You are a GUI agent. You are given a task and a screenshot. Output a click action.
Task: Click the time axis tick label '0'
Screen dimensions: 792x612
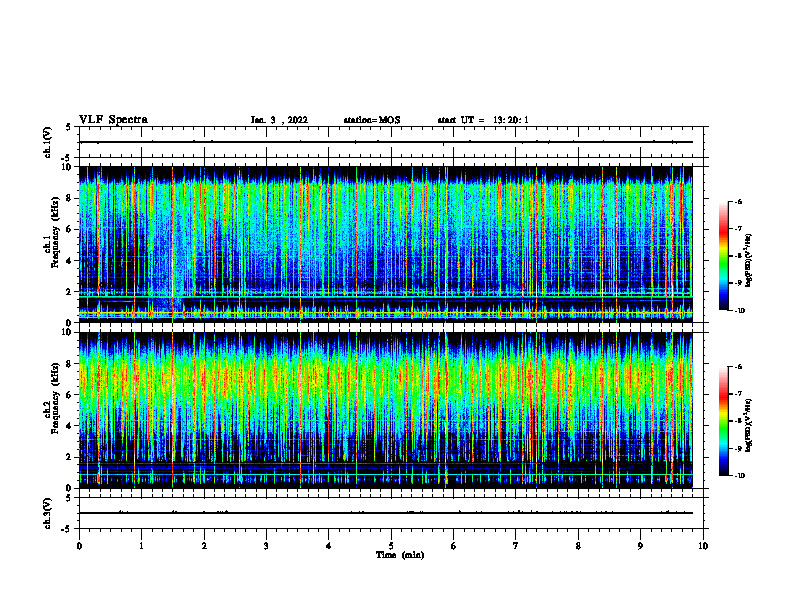pos(79,546)
